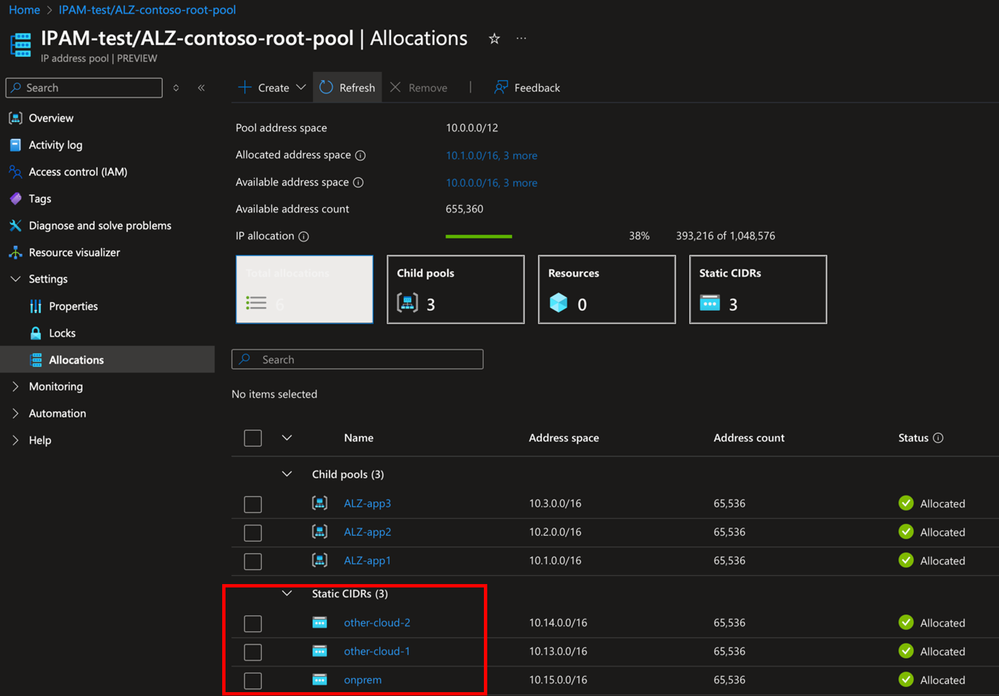
Task: Open IPAM-test/ALZ-contoso-root-pool breadcrumb
Action: pos(147,10)
